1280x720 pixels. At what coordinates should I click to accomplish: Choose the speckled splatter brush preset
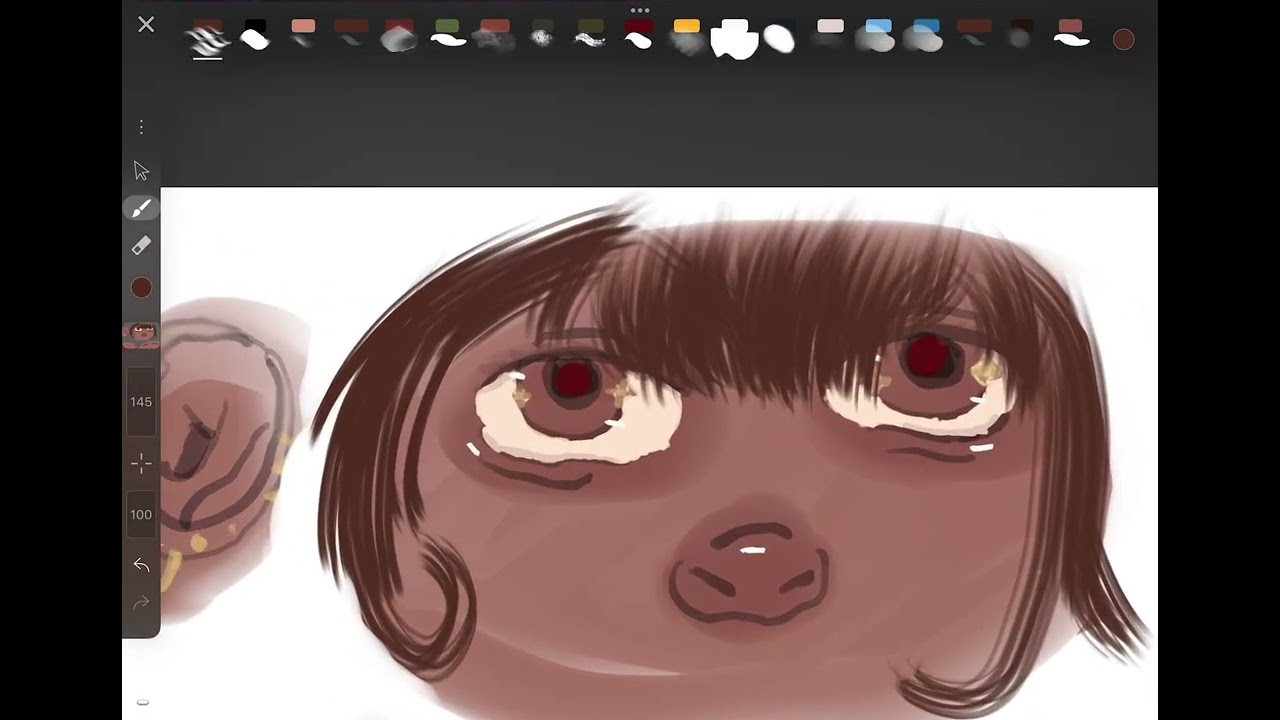542,38
